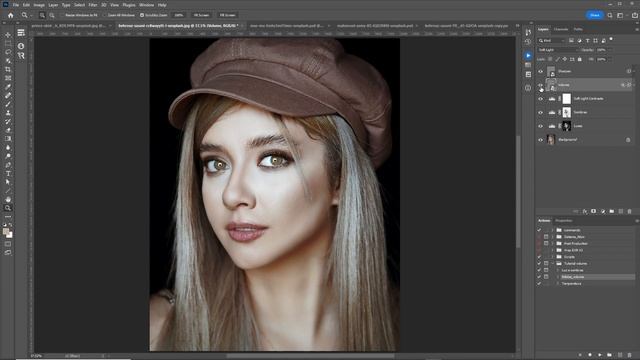Click the Home icon in options bar

(11, 15)
